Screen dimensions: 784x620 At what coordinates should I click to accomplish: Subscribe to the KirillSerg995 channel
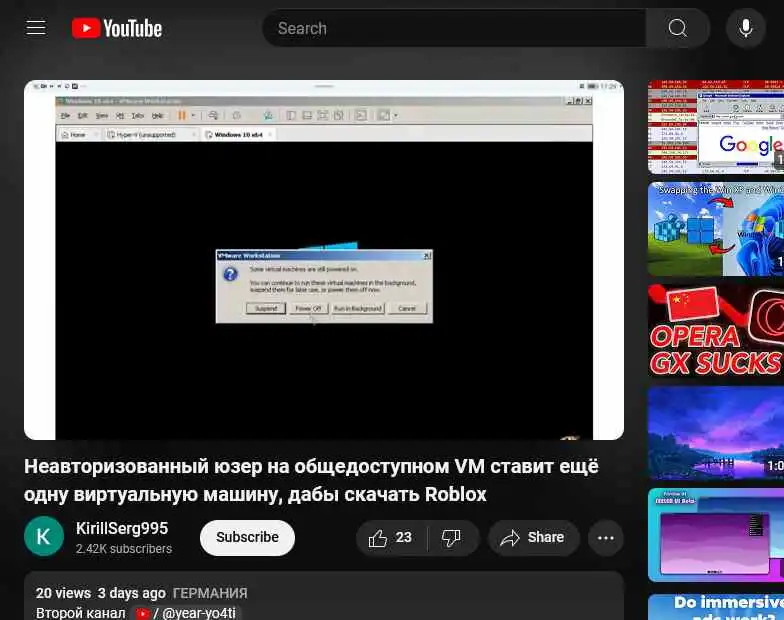[247, 538]
